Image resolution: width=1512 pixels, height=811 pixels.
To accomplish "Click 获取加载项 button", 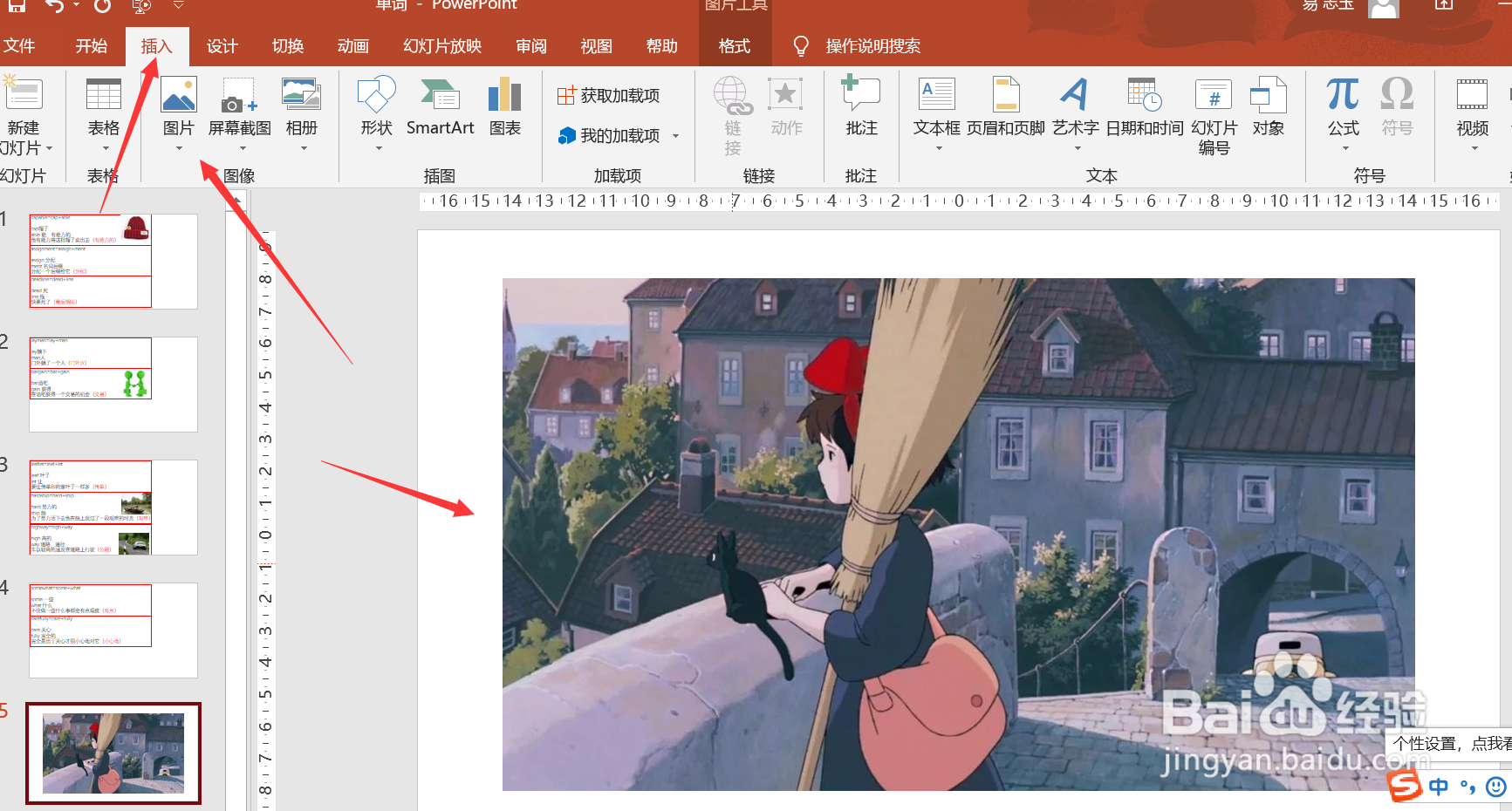I will (x=609, y=95).
